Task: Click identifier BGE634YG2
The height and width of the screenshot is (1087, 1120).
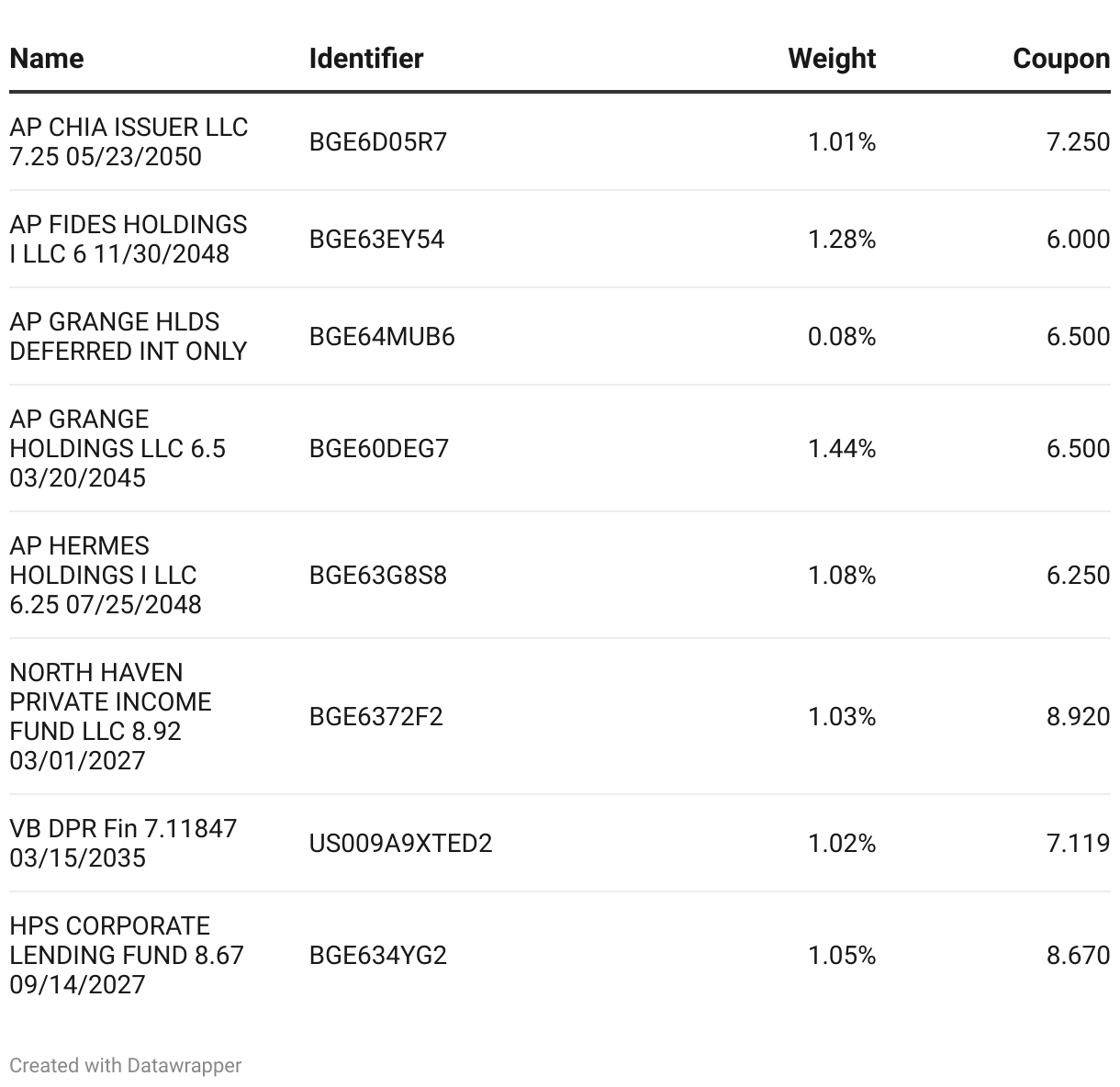Action: tap(378, 955)
